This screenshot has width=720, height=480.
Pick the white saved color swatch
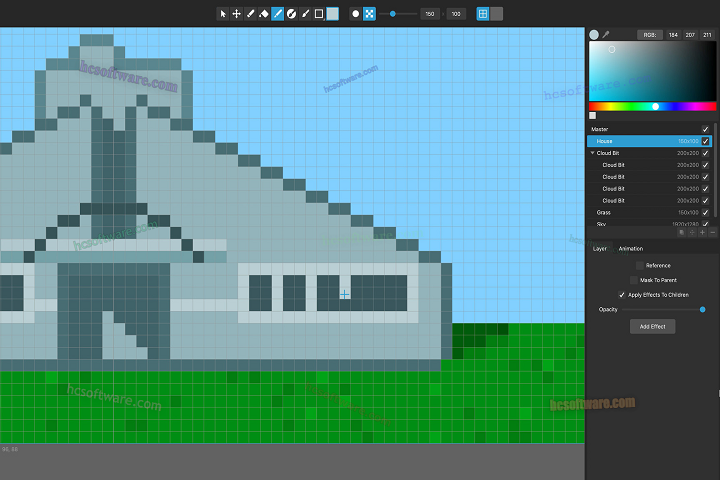point(593,116)
